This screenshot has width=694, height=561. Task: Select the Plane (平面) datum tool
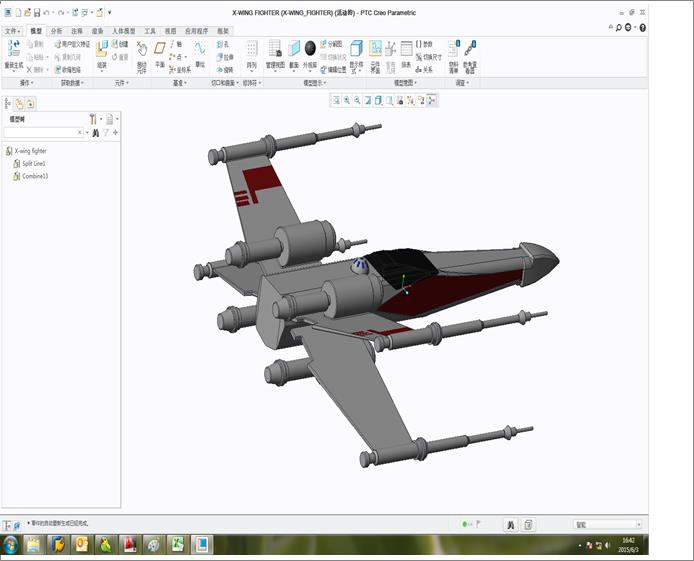[160, 48]
